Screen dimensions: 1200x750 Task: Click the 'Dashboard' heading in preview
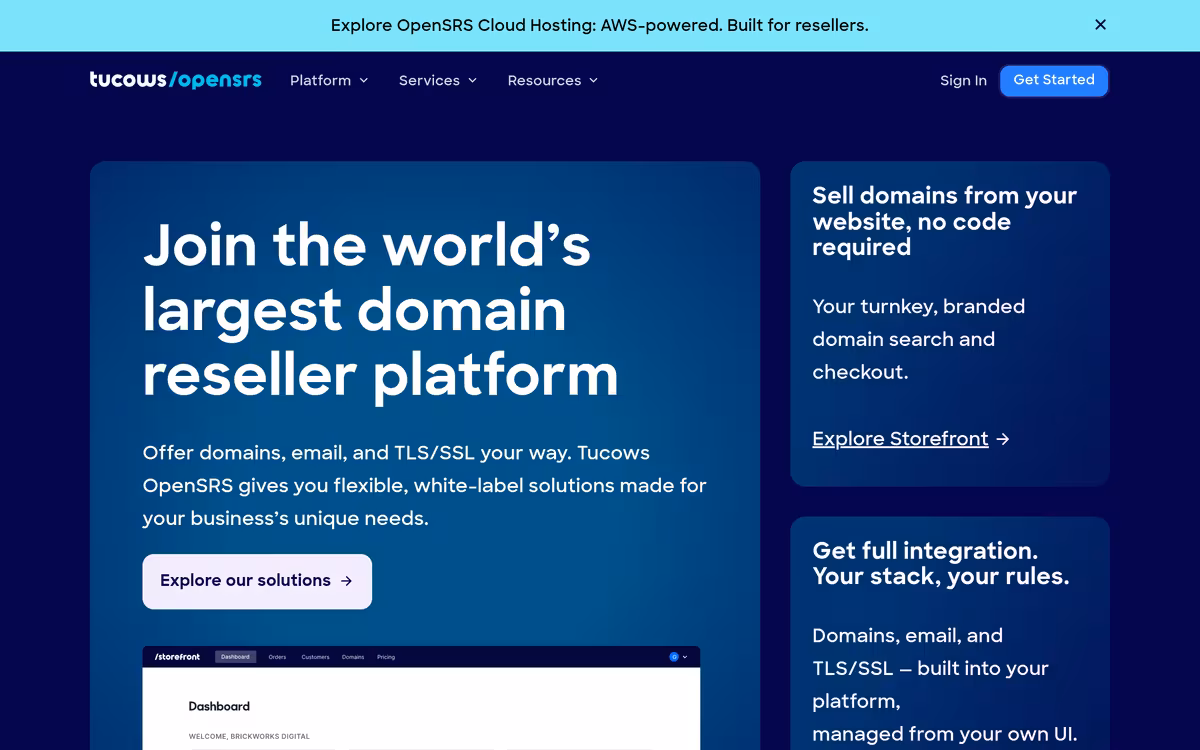click(x=219, y=706)
